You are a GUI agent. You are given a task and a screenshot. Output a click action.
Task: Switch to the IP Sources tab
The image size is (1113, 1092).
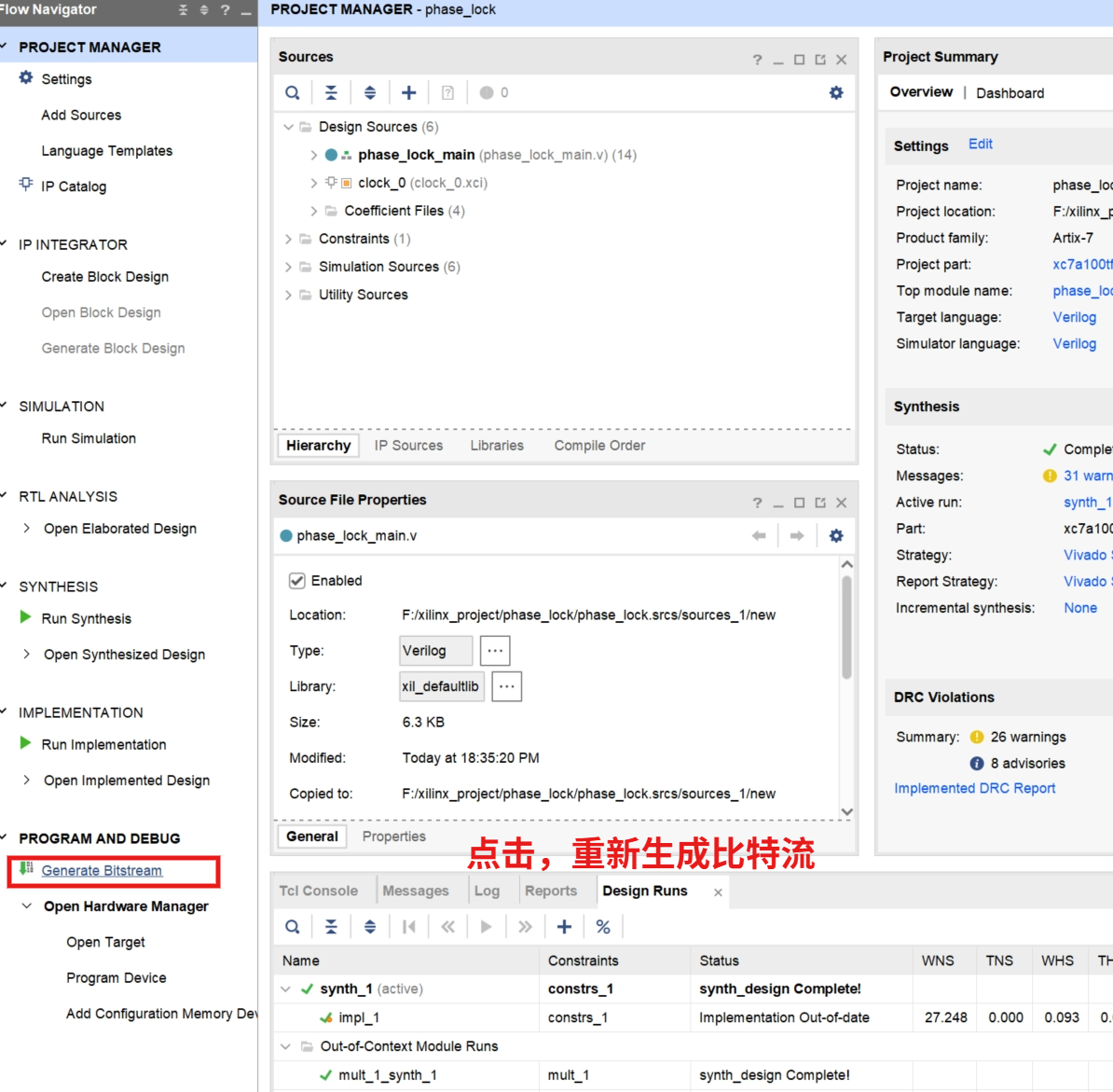click(409, 446)
